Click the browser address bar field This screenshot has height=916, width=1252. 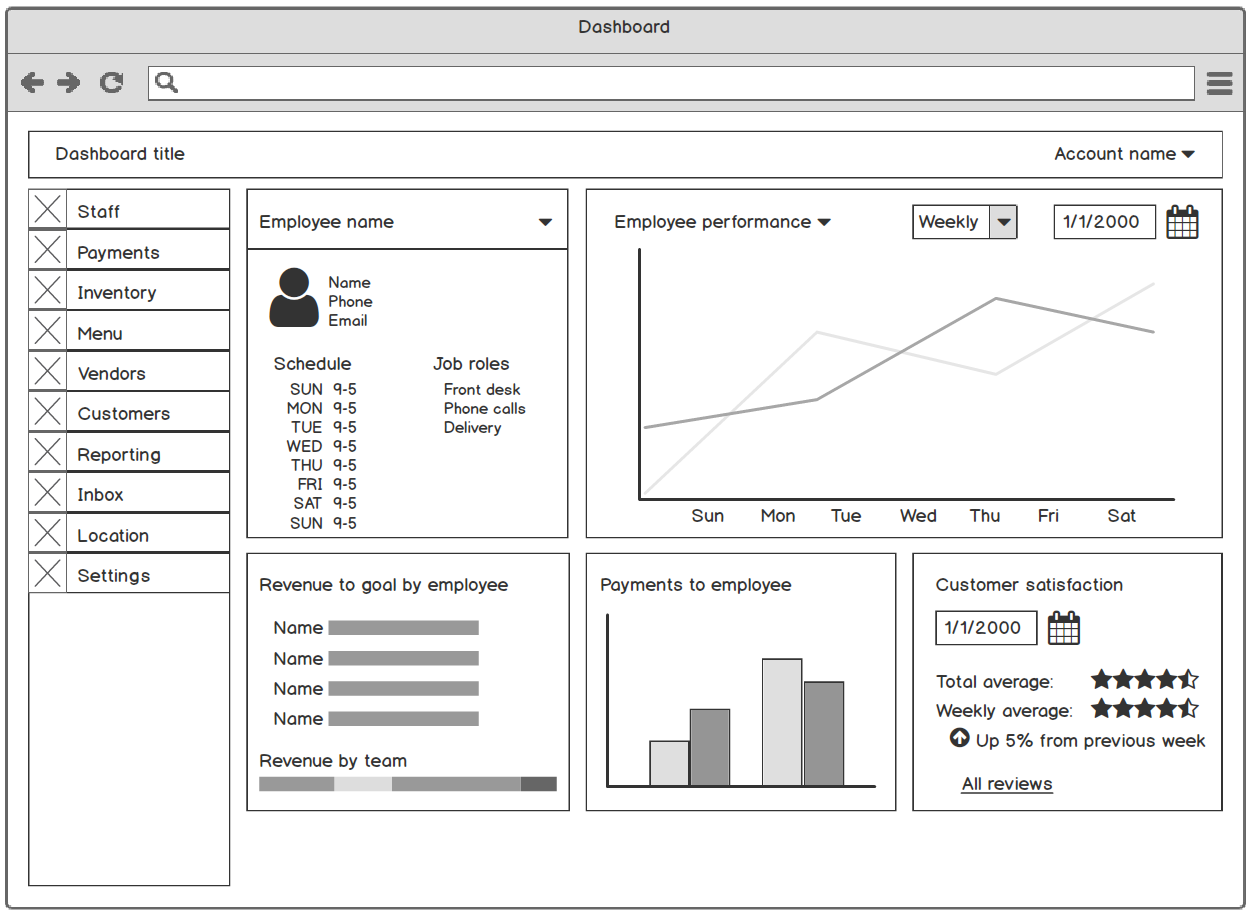point(671,83)
